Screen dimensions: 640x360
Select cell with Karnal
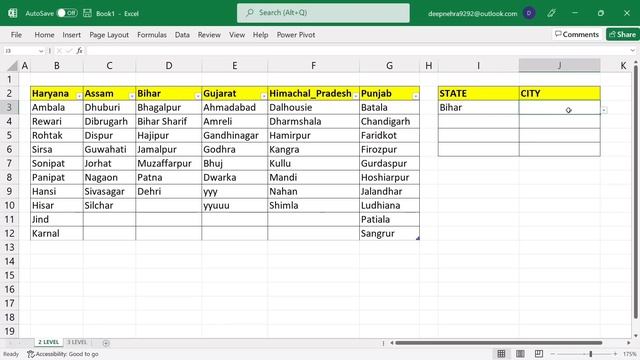tap(57, 233)
